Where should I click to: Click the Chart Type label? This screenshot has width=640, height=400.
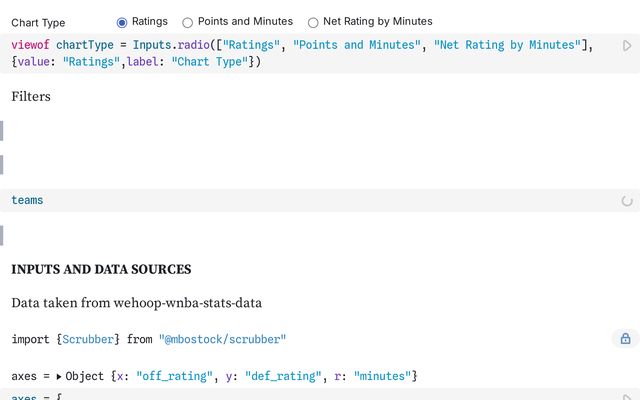coord(38,23)
